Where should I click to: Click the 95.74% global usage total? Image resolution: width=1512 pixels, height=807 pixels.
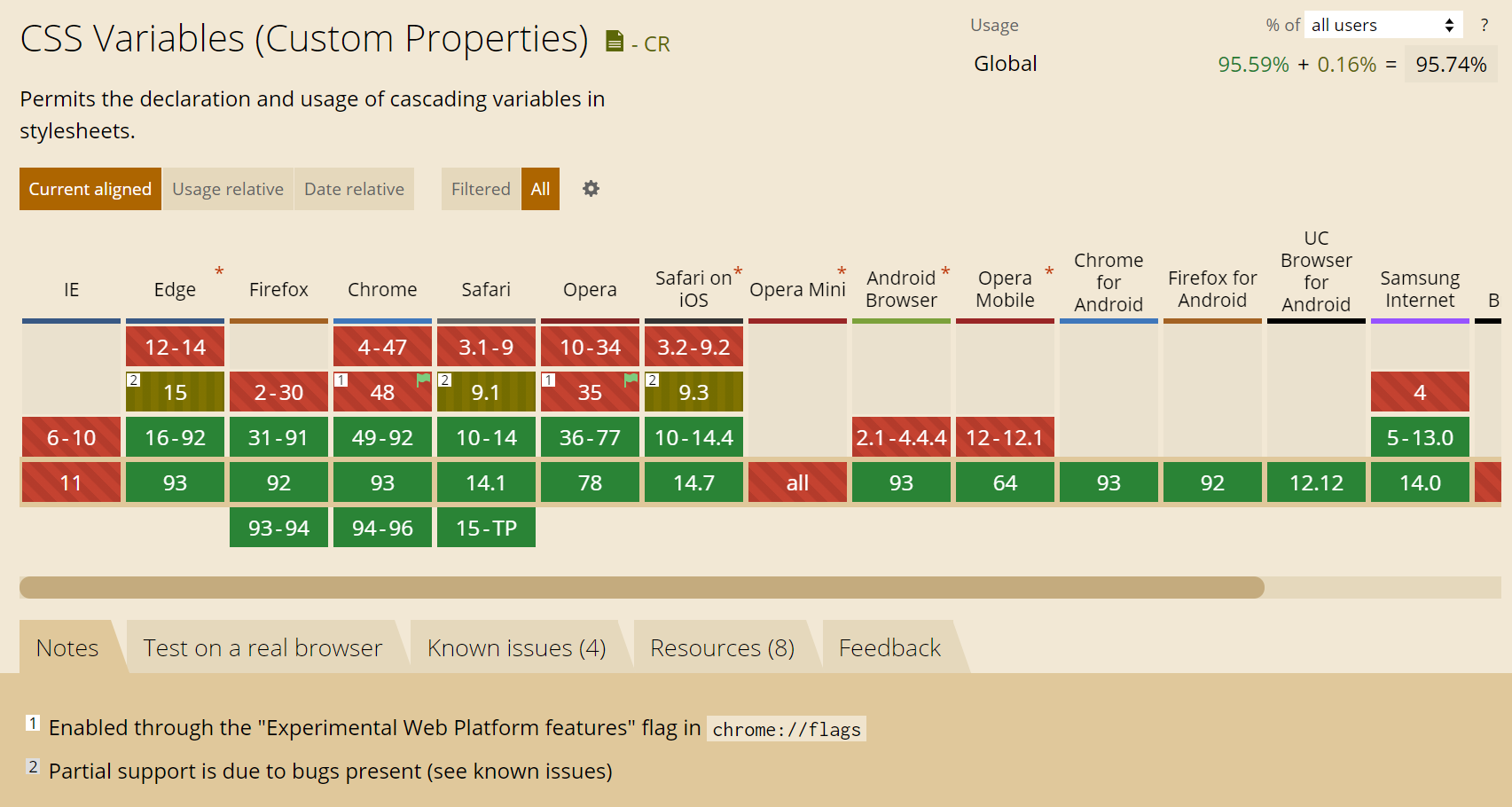tap(1451, 65)
